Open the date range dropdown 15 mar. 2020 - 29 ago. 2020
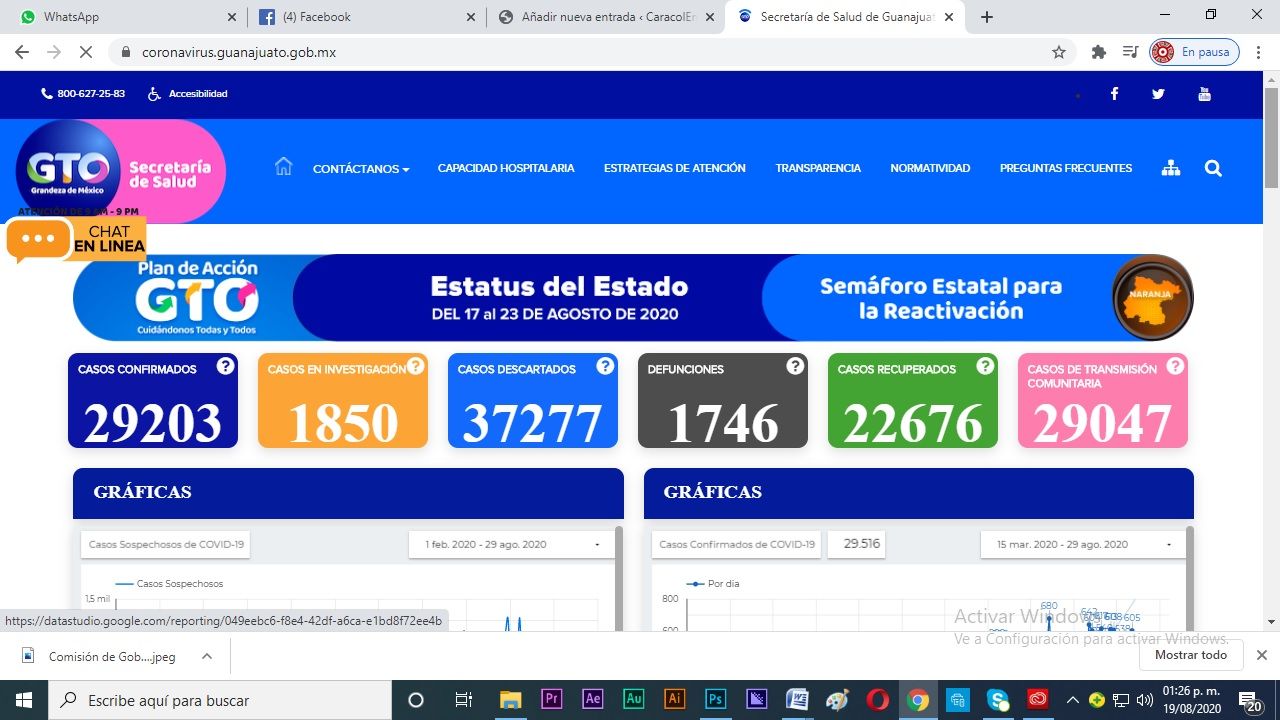Viewport: 1280px width, 720px height. (1083, 545)
